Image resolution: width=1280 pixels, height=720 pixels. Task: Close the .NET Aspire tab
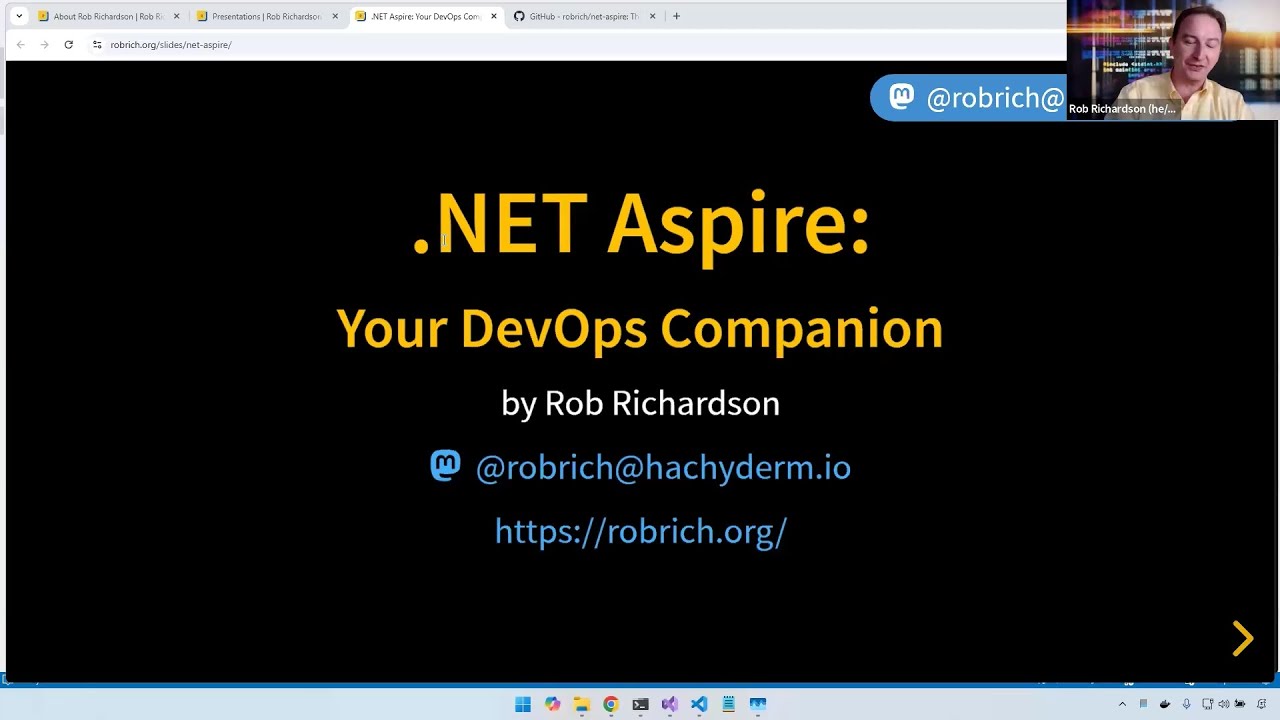pos(493,16)
